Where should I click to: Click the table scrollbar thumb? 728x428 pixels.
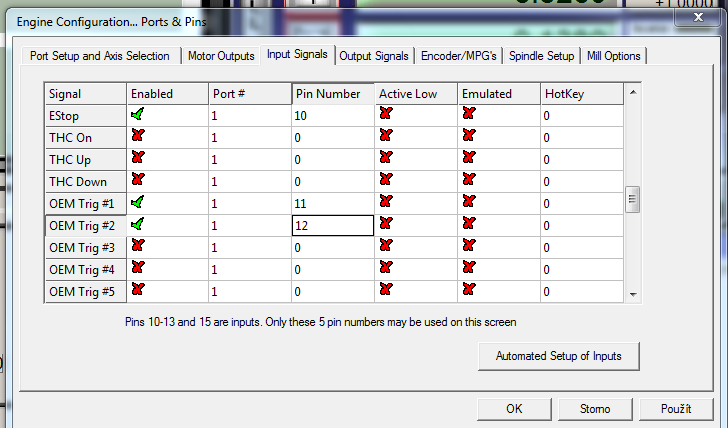pyautogui.click(x=632, y=199)
